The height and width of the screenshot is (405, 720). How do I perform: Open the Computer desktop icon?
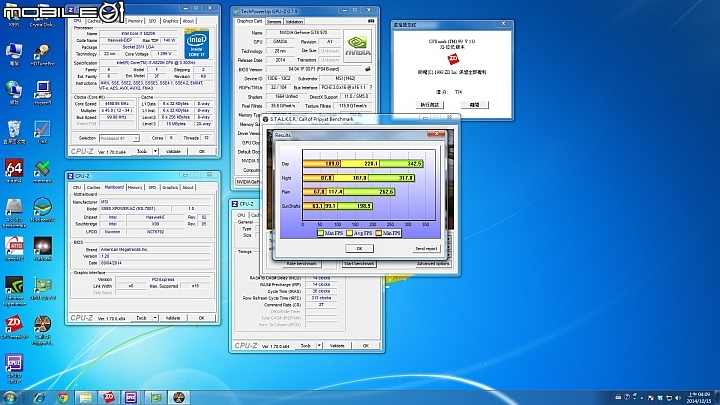(14, 52)
